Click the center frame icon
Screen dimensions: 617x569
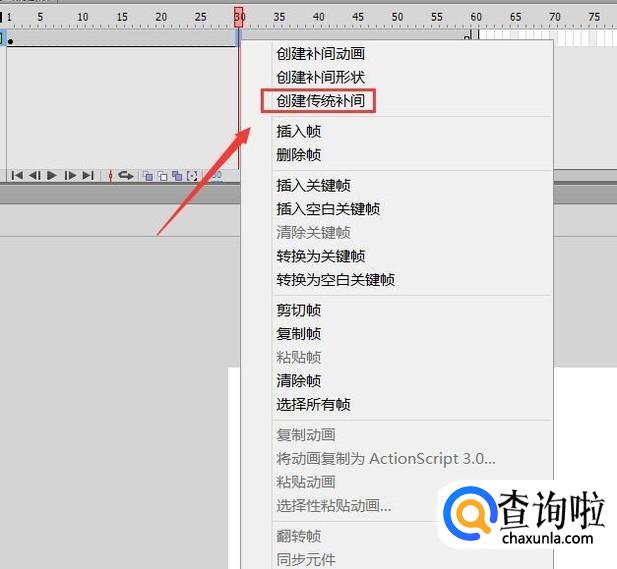click(111, 176)
